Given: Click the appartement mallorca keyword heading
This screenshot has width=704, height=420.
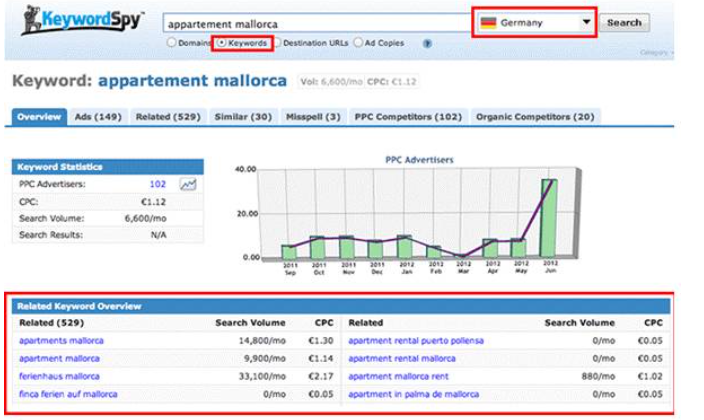Looking at the screenshot, I should 192,81.
